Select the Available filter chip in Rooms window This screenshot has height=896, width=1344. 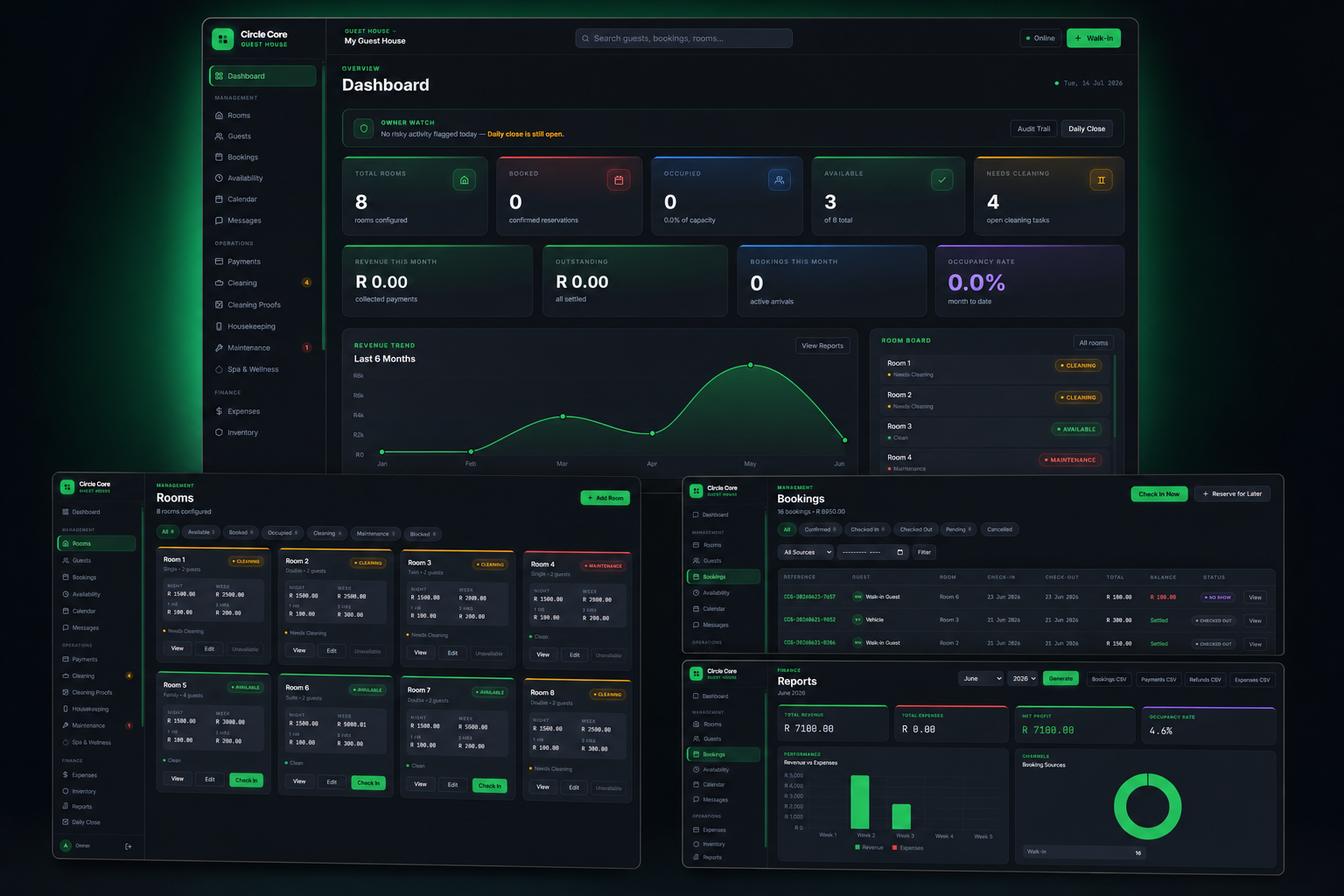tap(200, 532)
